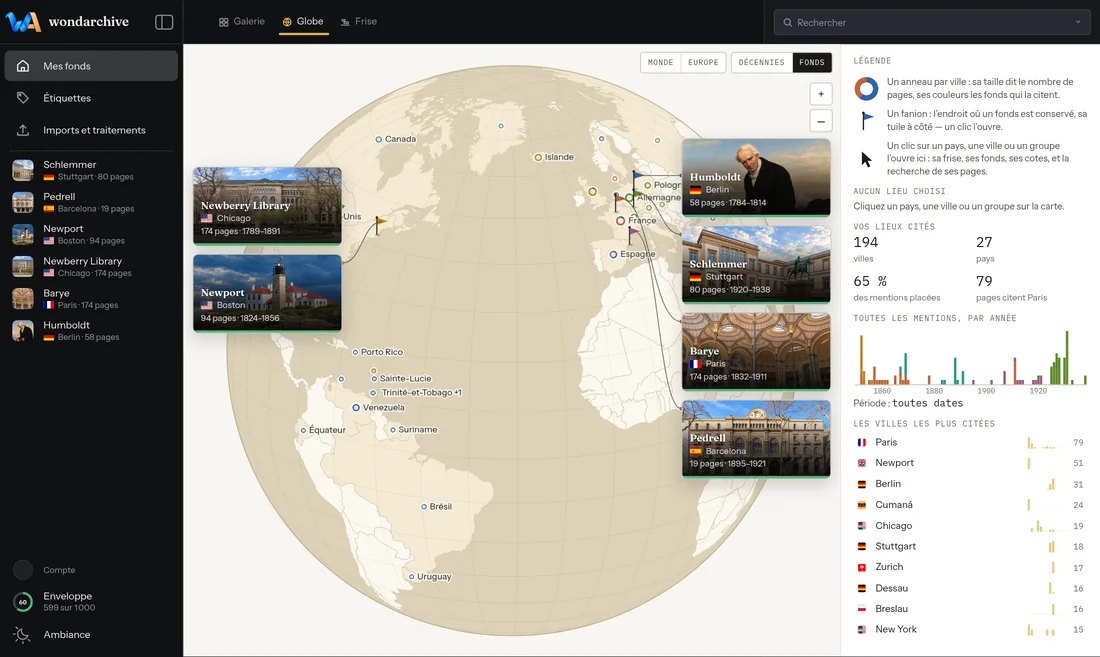Select Berlin in the most-cited cities list
Viewport: 1100px width, 657px height.
pyautogui.click(x=970, y=484)
